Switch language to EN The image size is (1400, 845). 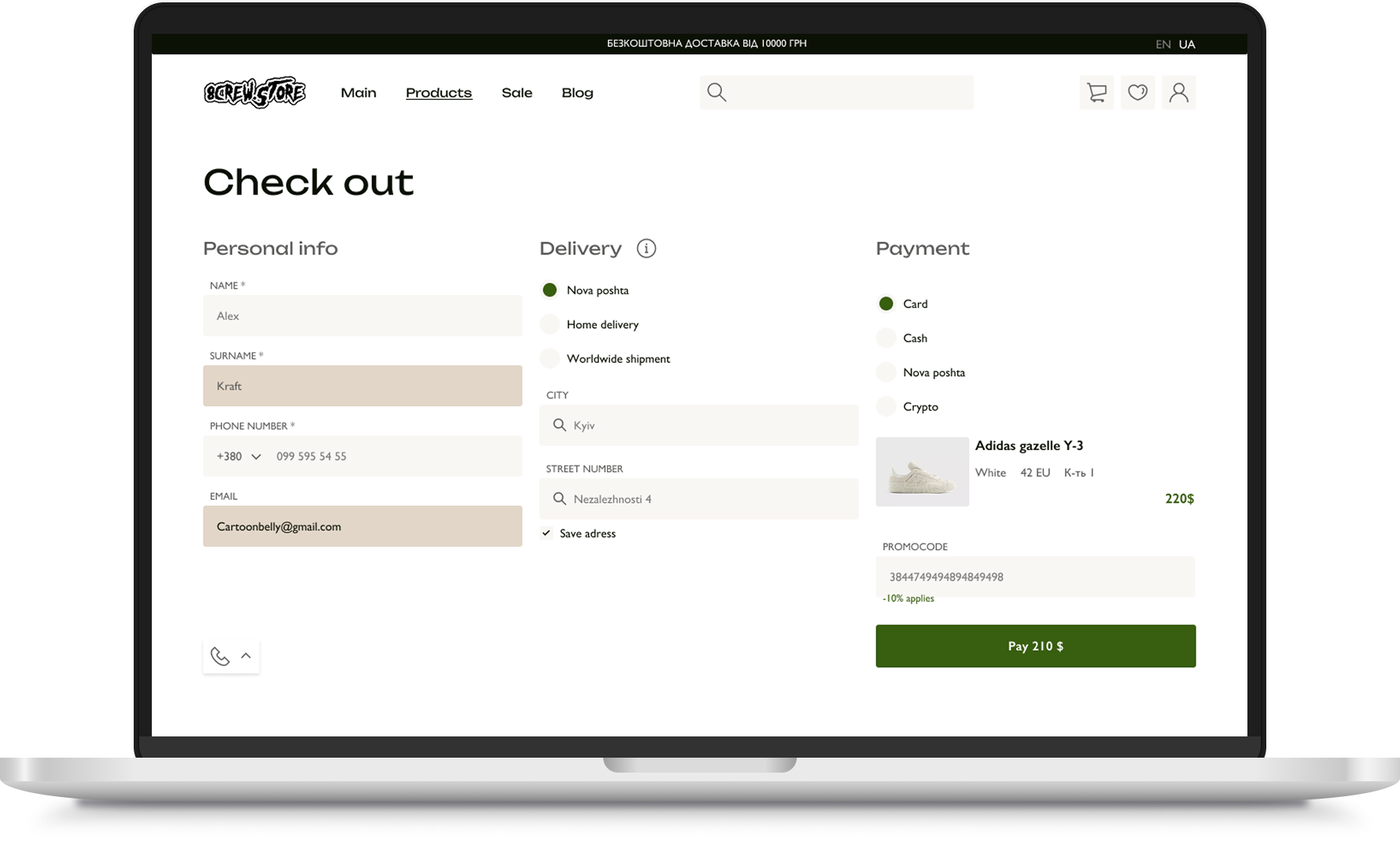1162,44
